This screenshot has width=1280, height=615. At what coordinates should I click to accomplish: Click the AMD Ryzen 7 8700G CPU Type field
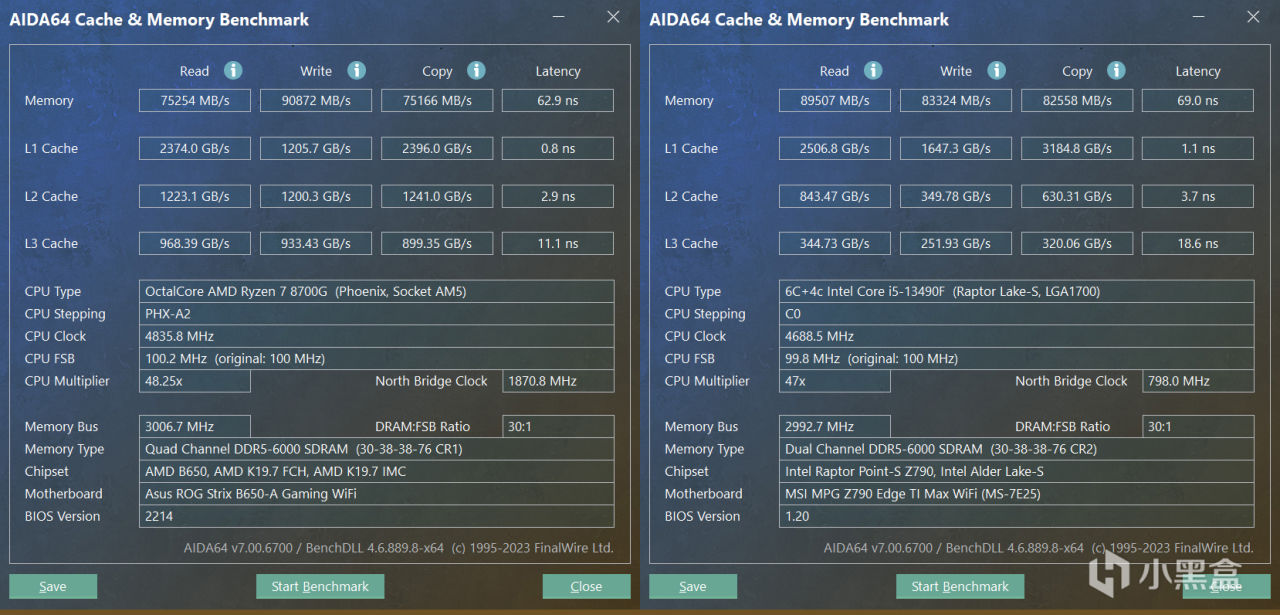pos(377,292)
